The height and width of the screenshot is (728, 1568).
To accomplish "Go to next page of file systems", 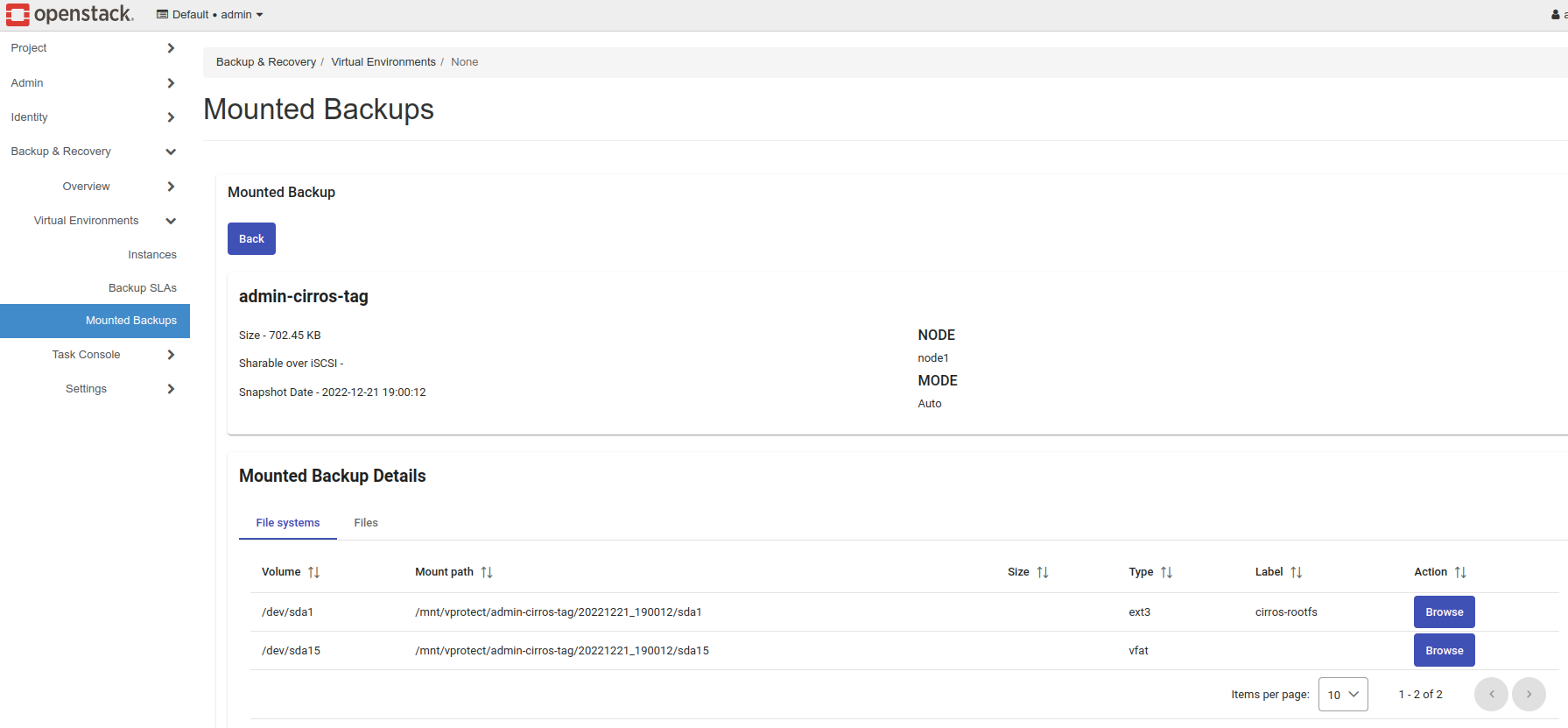I will pyautogui.click(x=1529, y=694).
